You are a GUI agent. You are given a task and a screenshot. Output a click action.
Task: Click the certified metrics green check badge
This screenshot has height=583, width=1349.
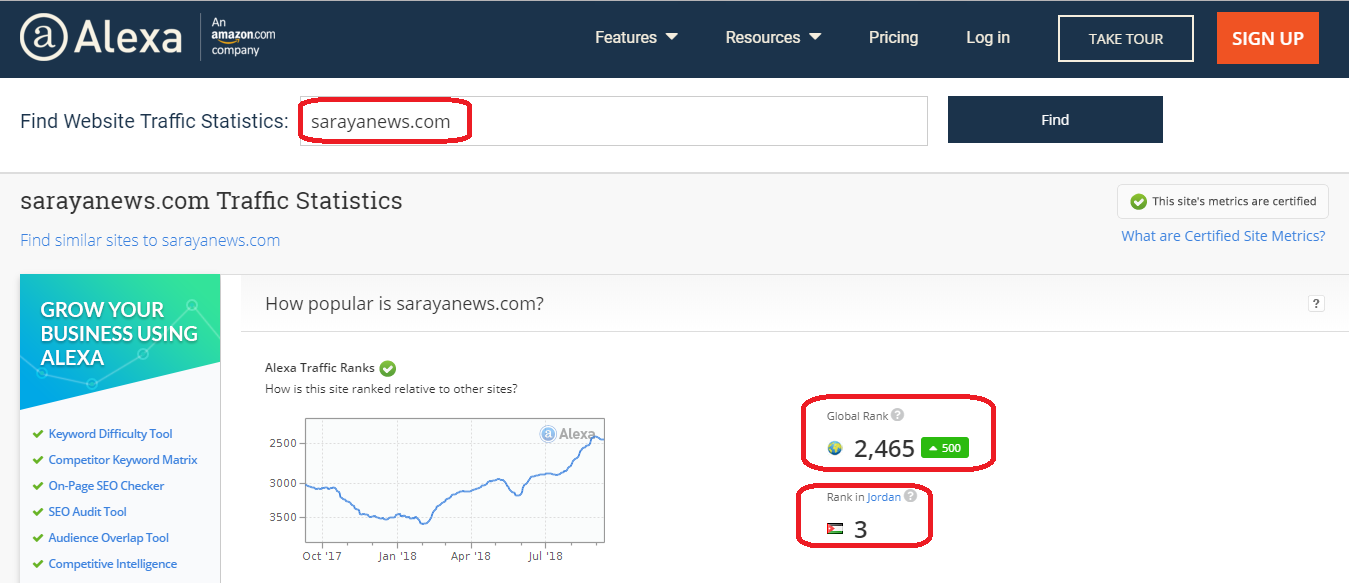(x=1138, y=201)
